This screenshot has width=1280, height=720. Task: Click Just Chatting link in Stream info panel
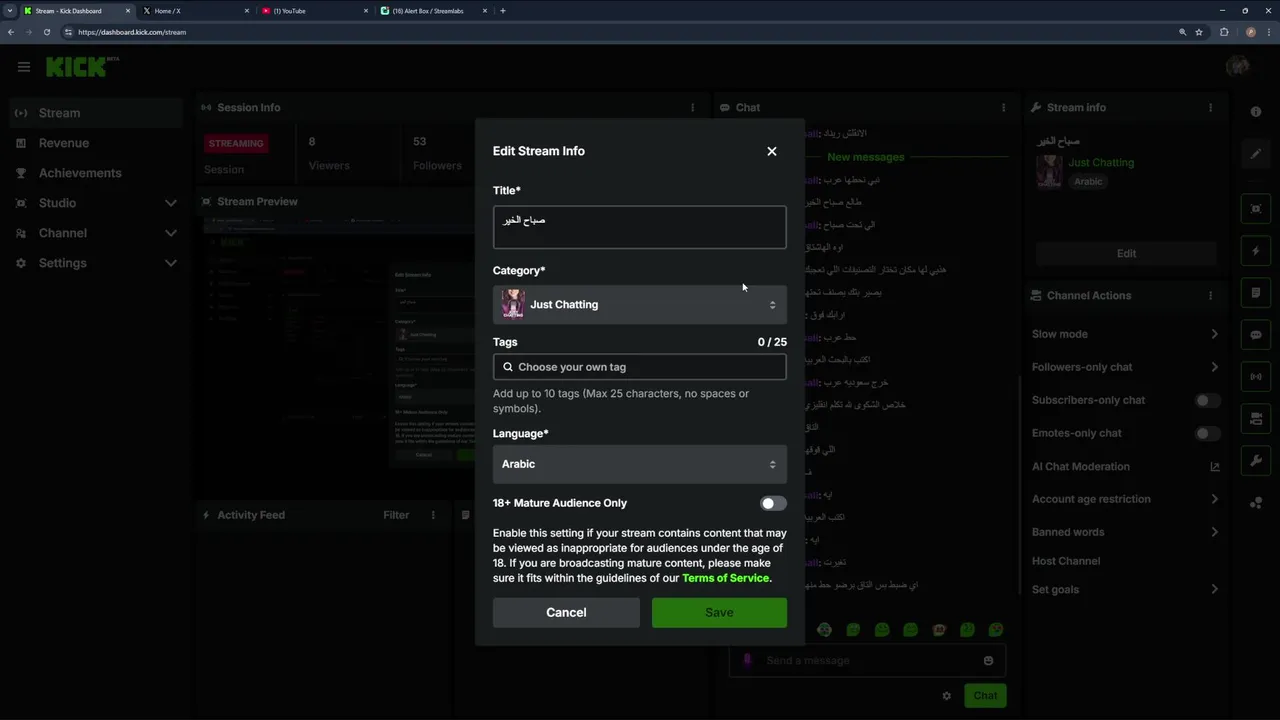pos(1100,162)
